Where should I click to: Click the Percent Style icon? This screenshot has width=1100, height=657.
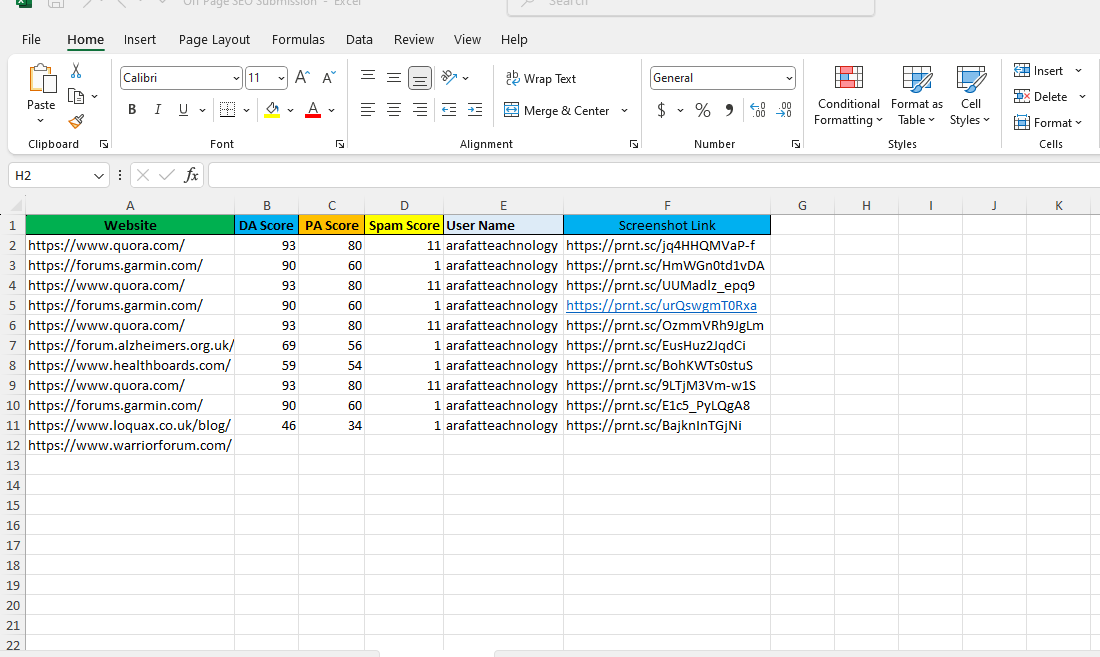tap(702, 110)
